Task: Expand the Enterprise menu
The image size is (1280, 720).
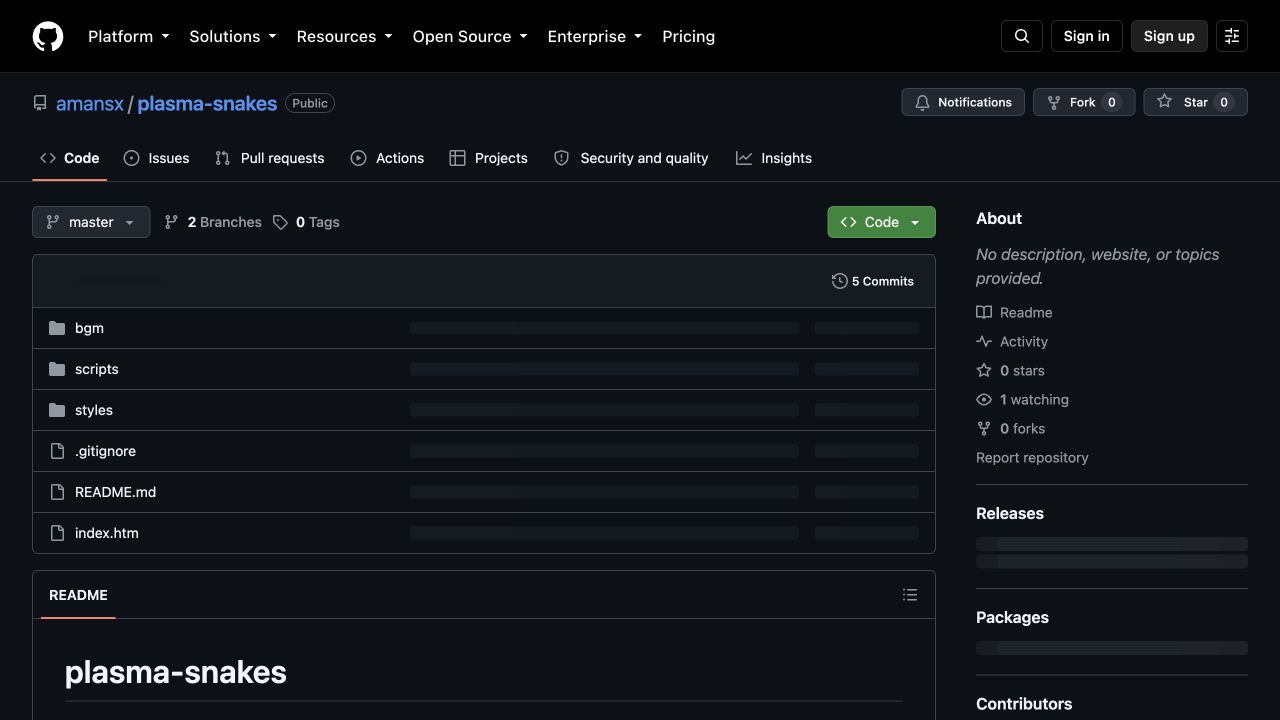Action: pos(595,36)
